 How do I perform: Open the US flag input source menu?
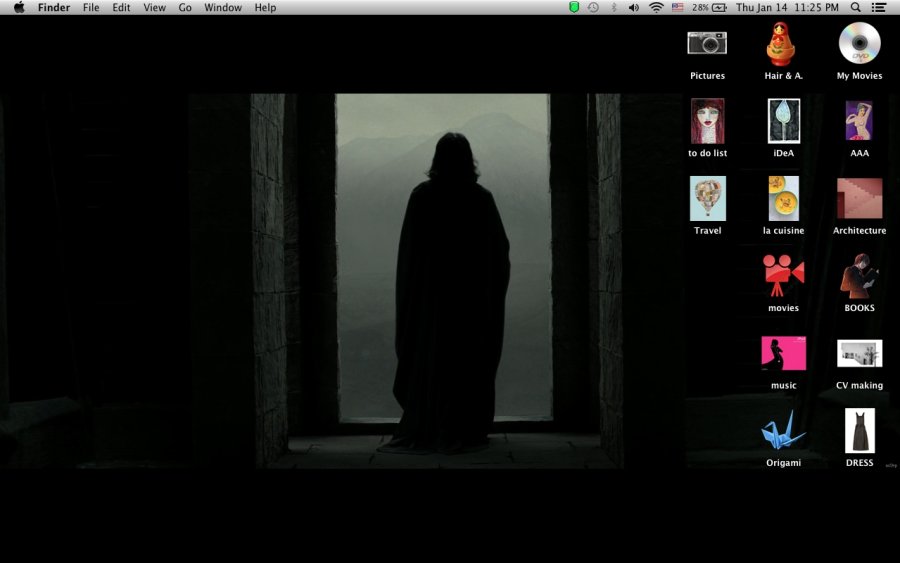pyautogui.click(x=678, y=7)
